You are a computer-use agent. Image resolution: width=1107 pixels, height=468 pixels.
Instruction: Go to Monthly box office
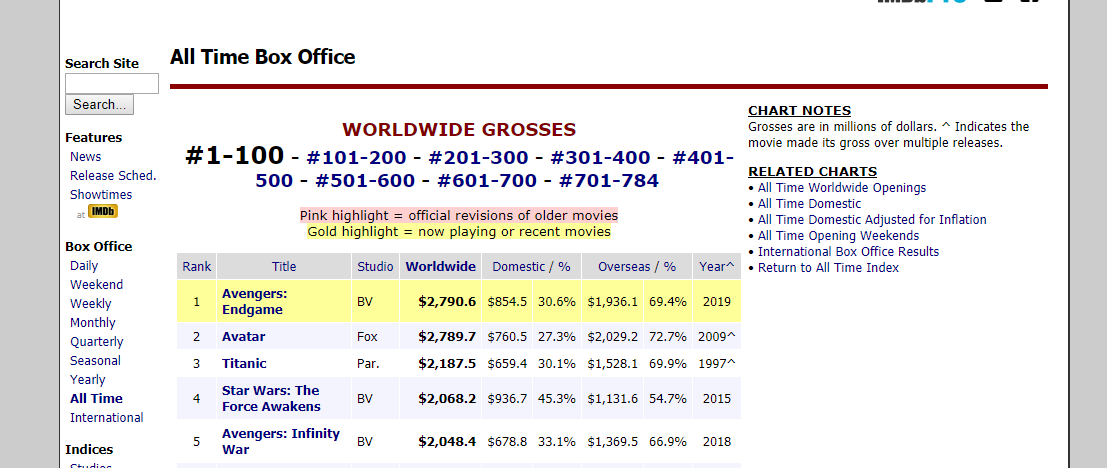92,323
